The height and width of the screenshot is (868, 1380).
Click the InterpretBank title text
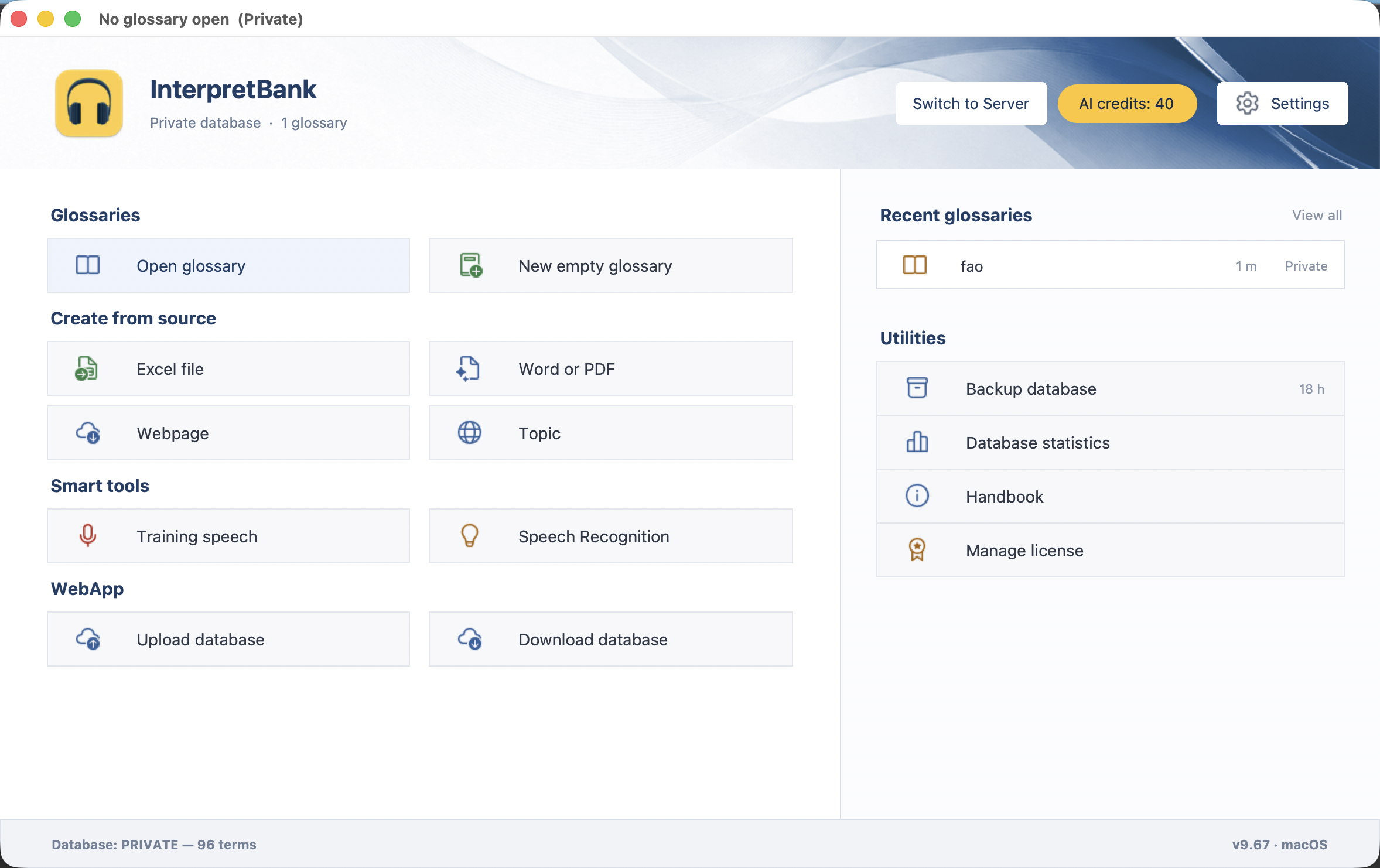coord(233,90)
